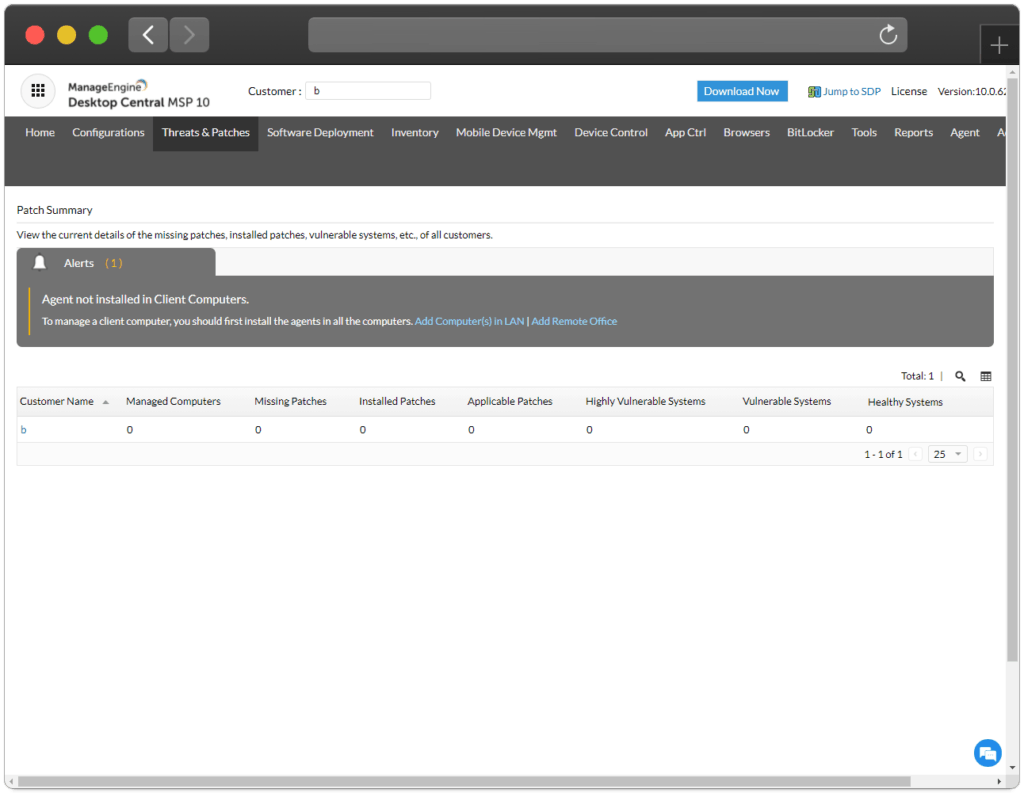1024x793 pixels.
Task: Click the Customer Name column header
Action: tap(57, 402)
